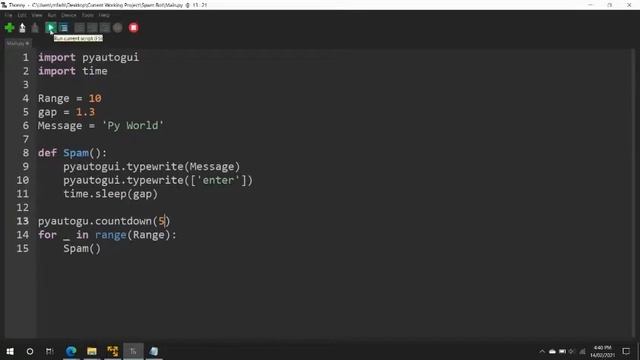Click the value 10 in Range assignment
This screenshot has width=640, height=360.
95,98
